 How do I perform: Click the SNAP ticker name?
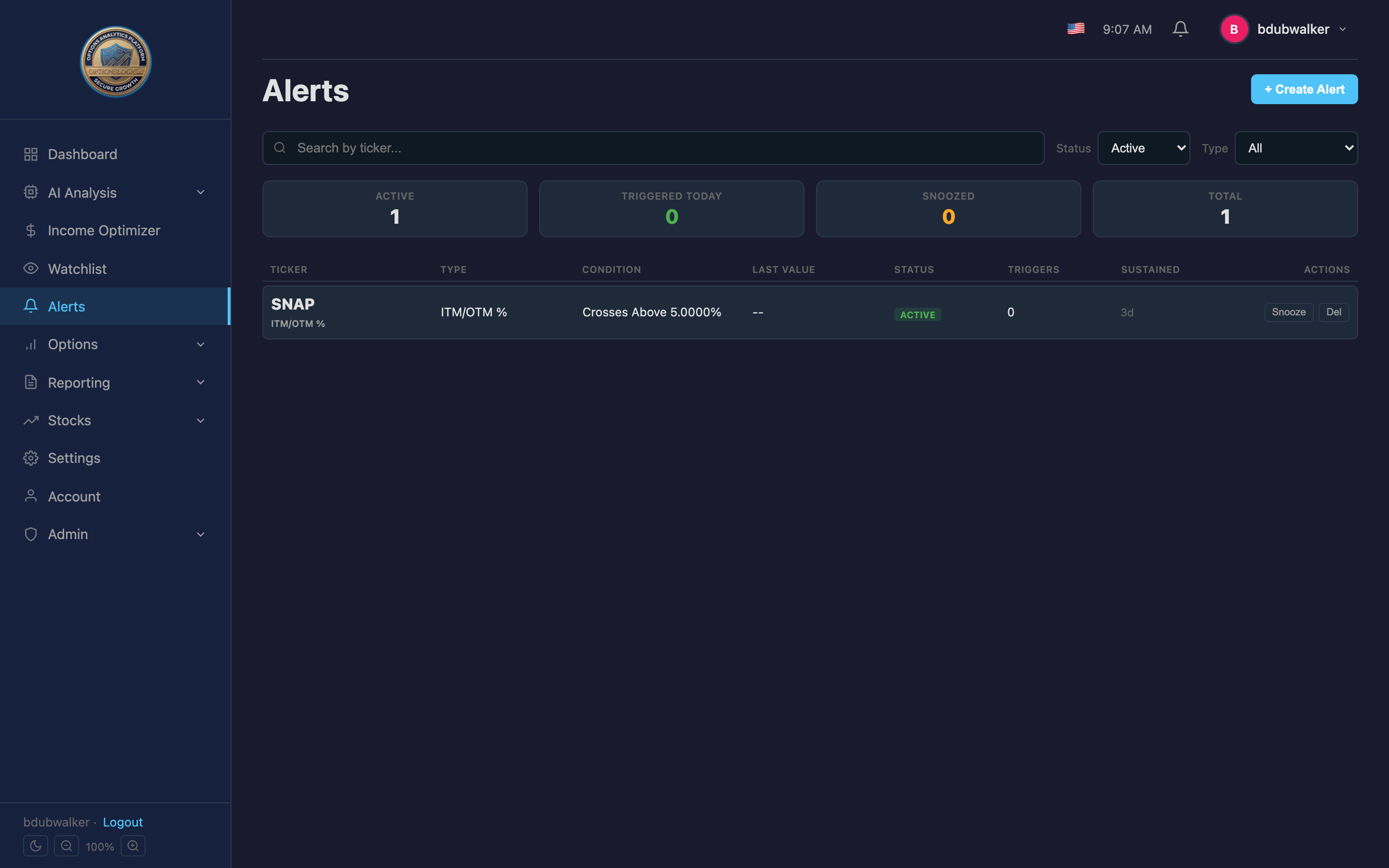293,304
